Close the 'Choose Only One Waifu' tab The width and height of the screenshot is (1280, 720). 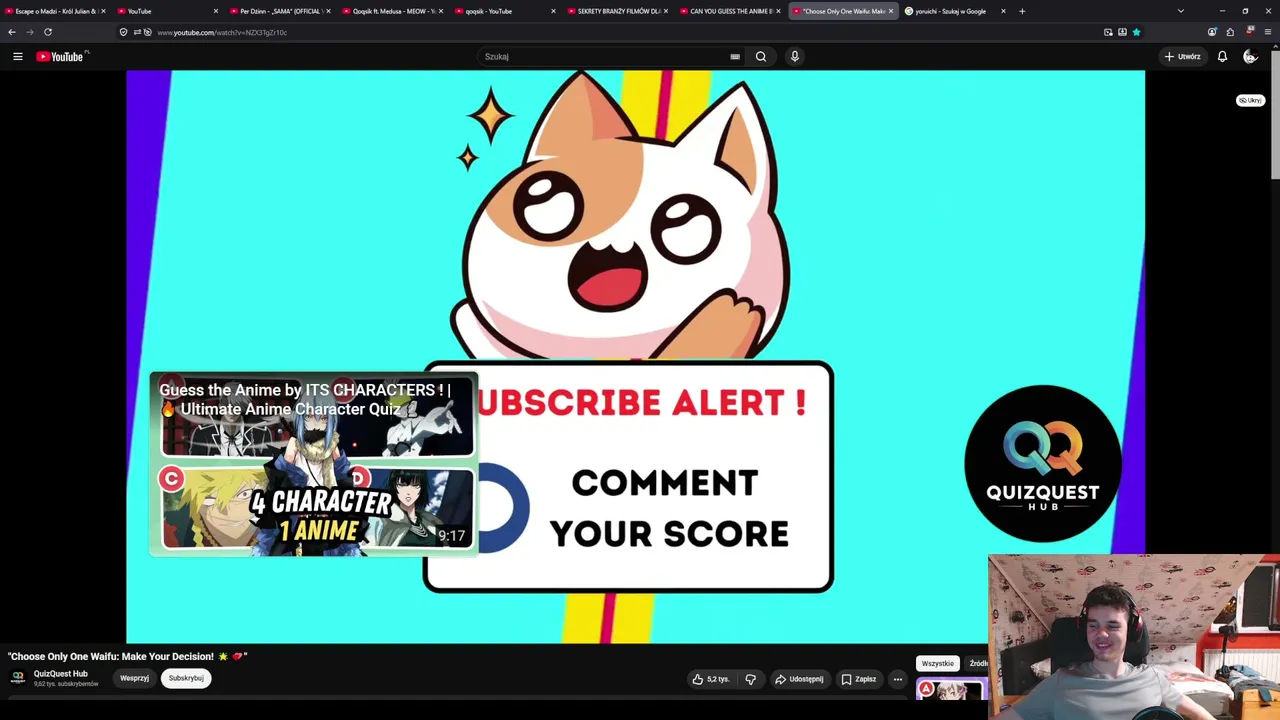coord(890,11)
